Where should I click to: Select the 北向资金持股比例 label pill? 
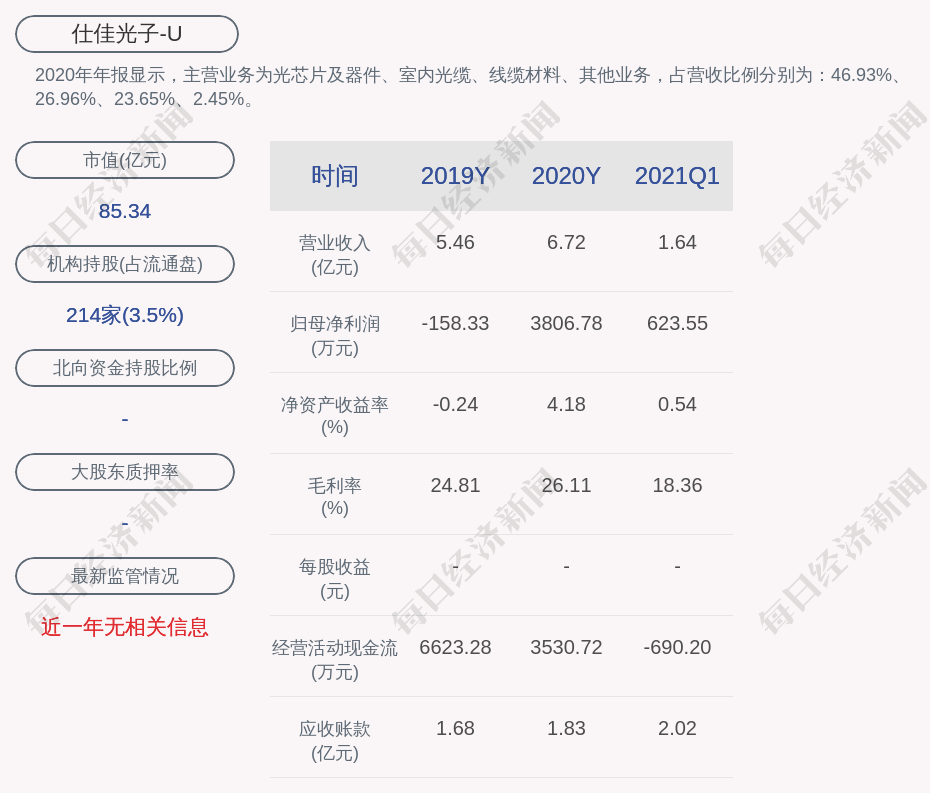[x=125, y=368]
